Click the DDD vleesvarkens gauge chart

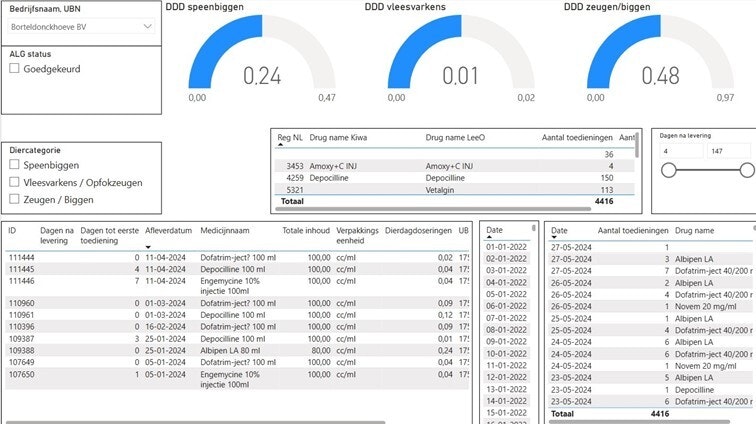pos(462,60)
